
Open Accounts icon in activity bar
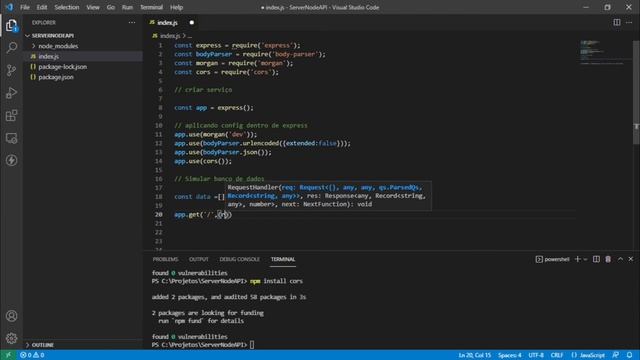coord(11,316)
